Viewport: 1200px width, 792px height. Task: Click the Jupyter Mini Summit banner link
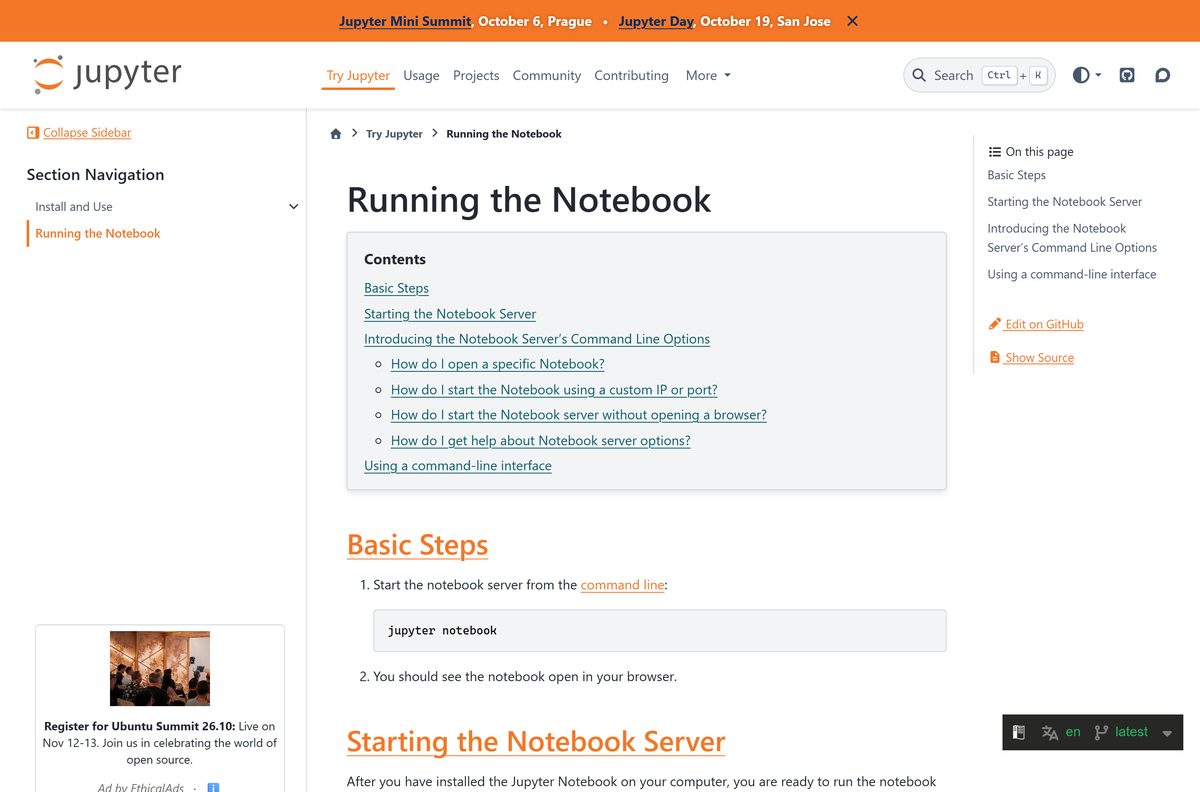[x=405, y=21]
